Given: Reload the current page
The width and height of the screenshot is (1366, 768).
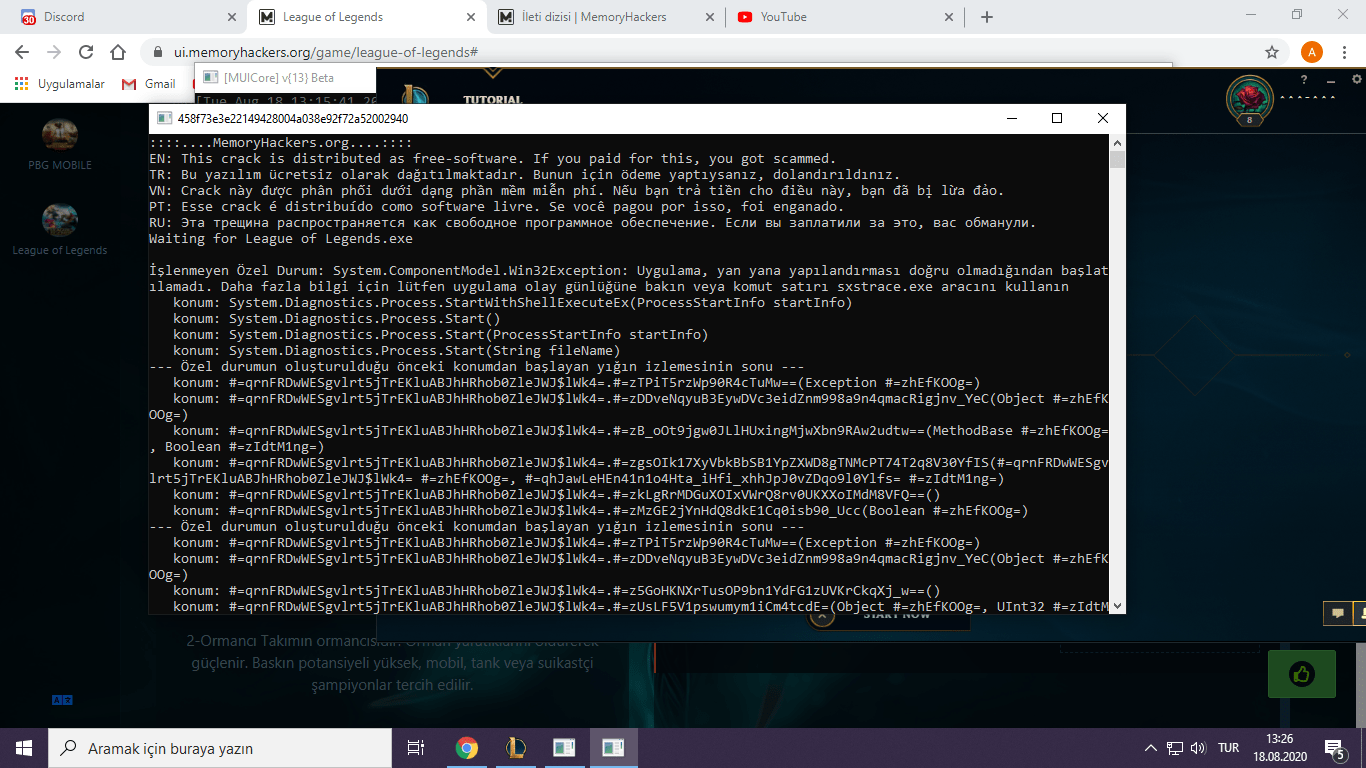Looking at the screenshot, I should (86, 52).
